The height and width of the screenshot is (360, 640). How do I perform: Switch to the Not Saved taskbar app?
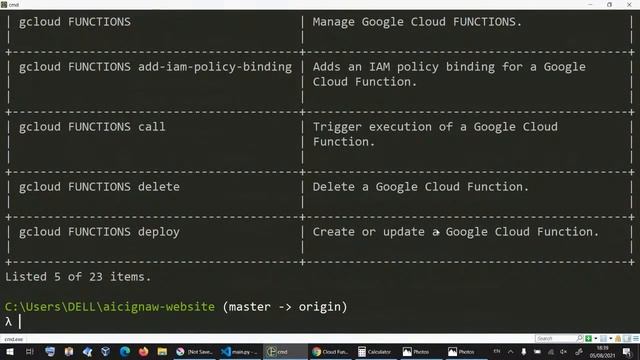pyautogui.click(x=194, y=351)
